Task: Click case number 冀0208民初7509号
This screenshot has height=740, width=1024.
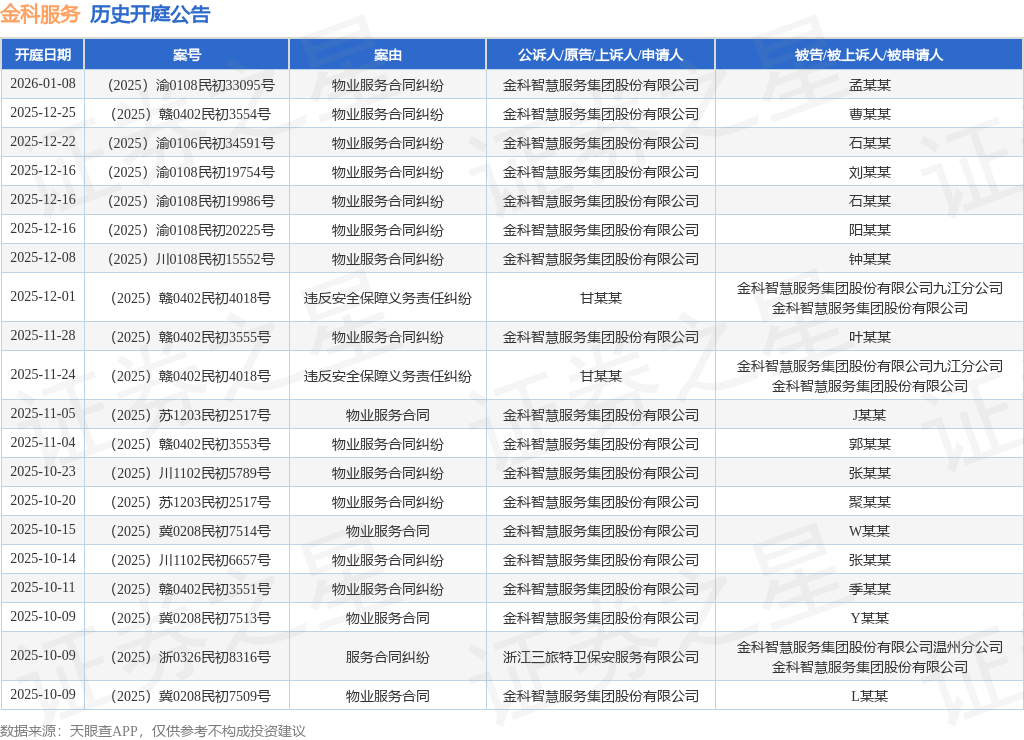Action: [x=191, y=696]
